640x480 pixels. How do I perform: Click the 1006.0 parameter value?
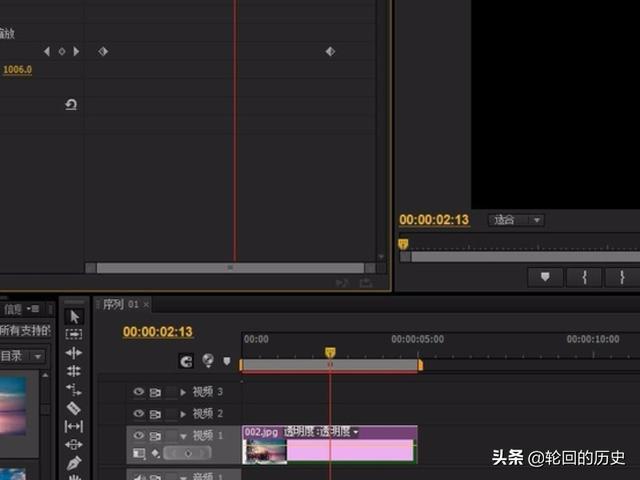[x=17, y=70]
